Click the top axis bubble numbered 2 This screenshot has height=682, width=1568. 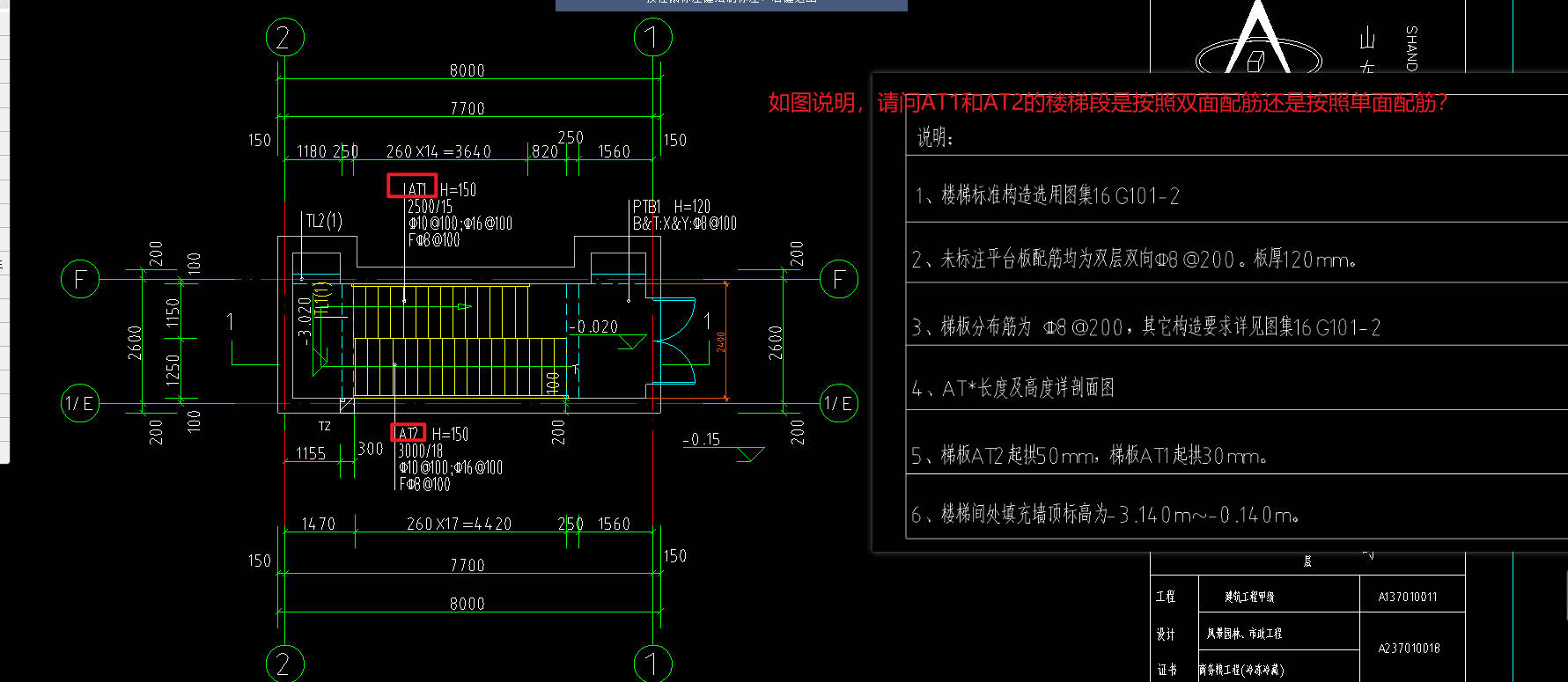284,37
